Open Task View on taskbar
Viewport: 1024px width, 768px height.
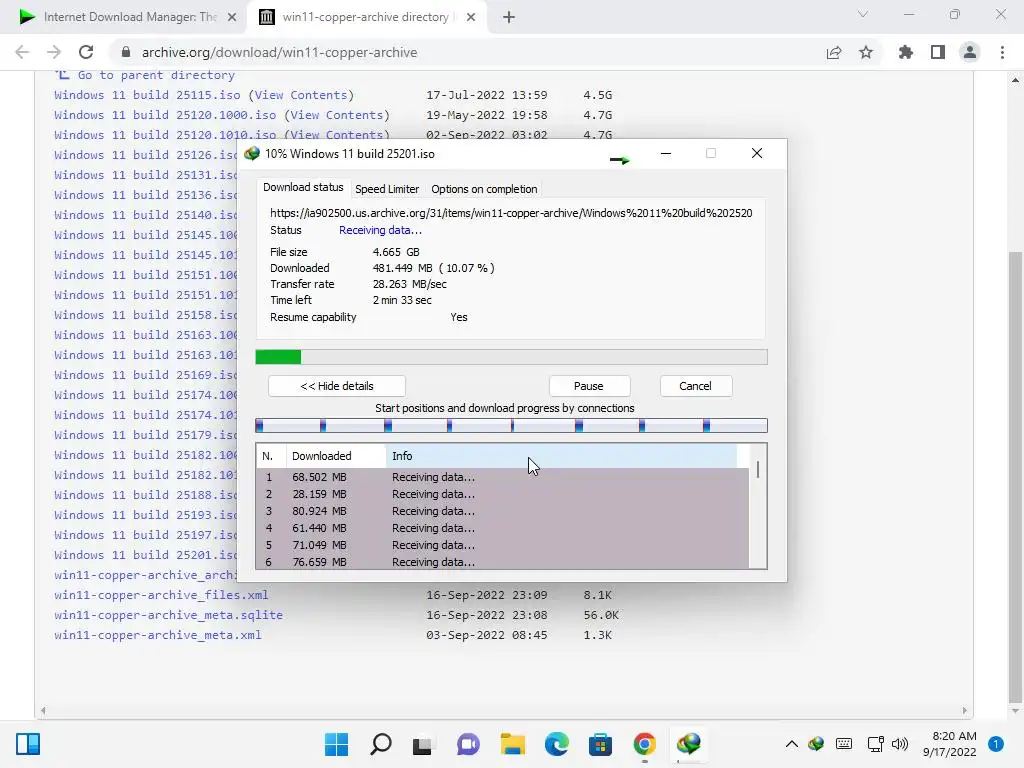click(423, 744)
